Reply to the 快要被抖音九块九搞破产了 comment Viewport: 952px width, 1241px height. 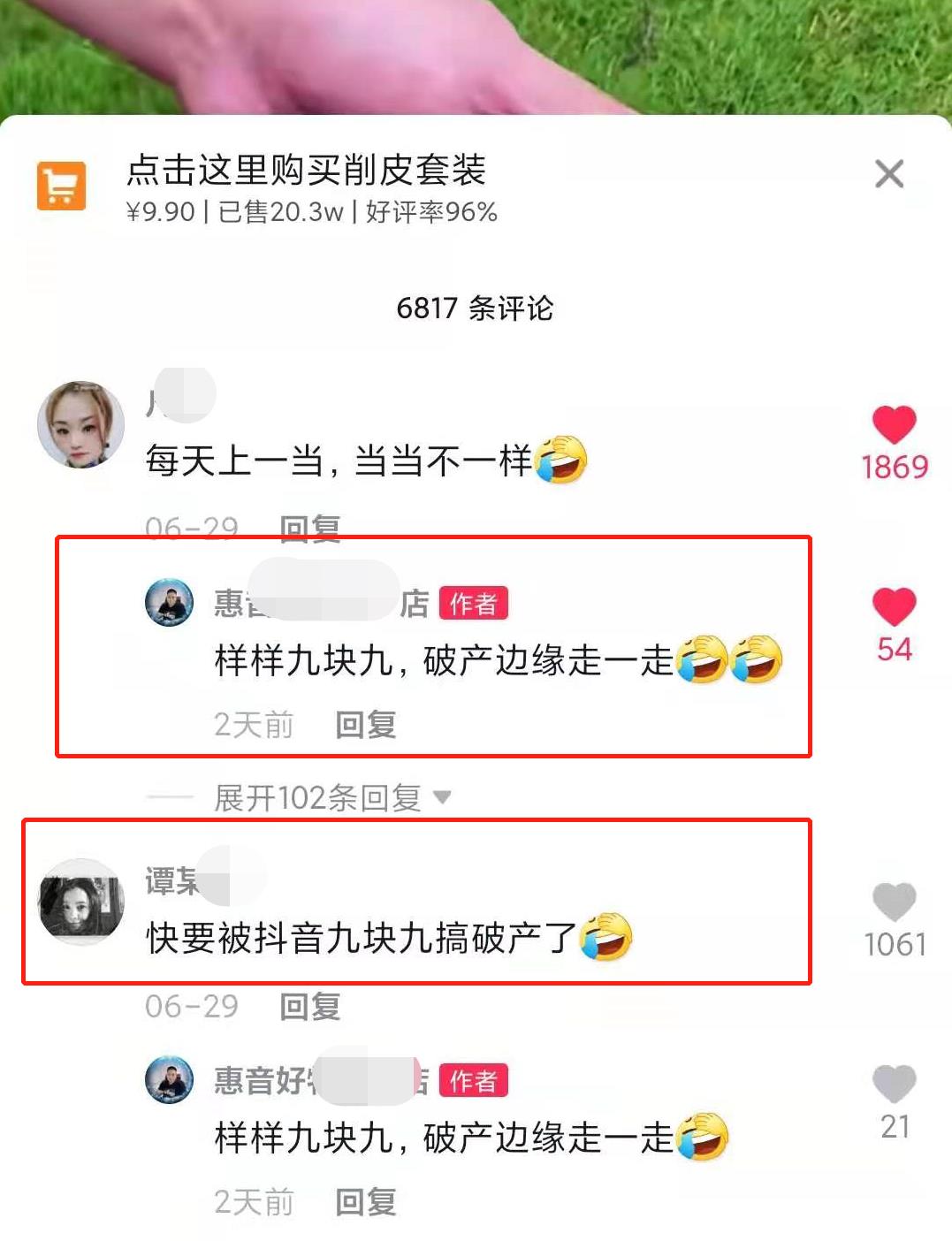click(x=309, y=1006)
